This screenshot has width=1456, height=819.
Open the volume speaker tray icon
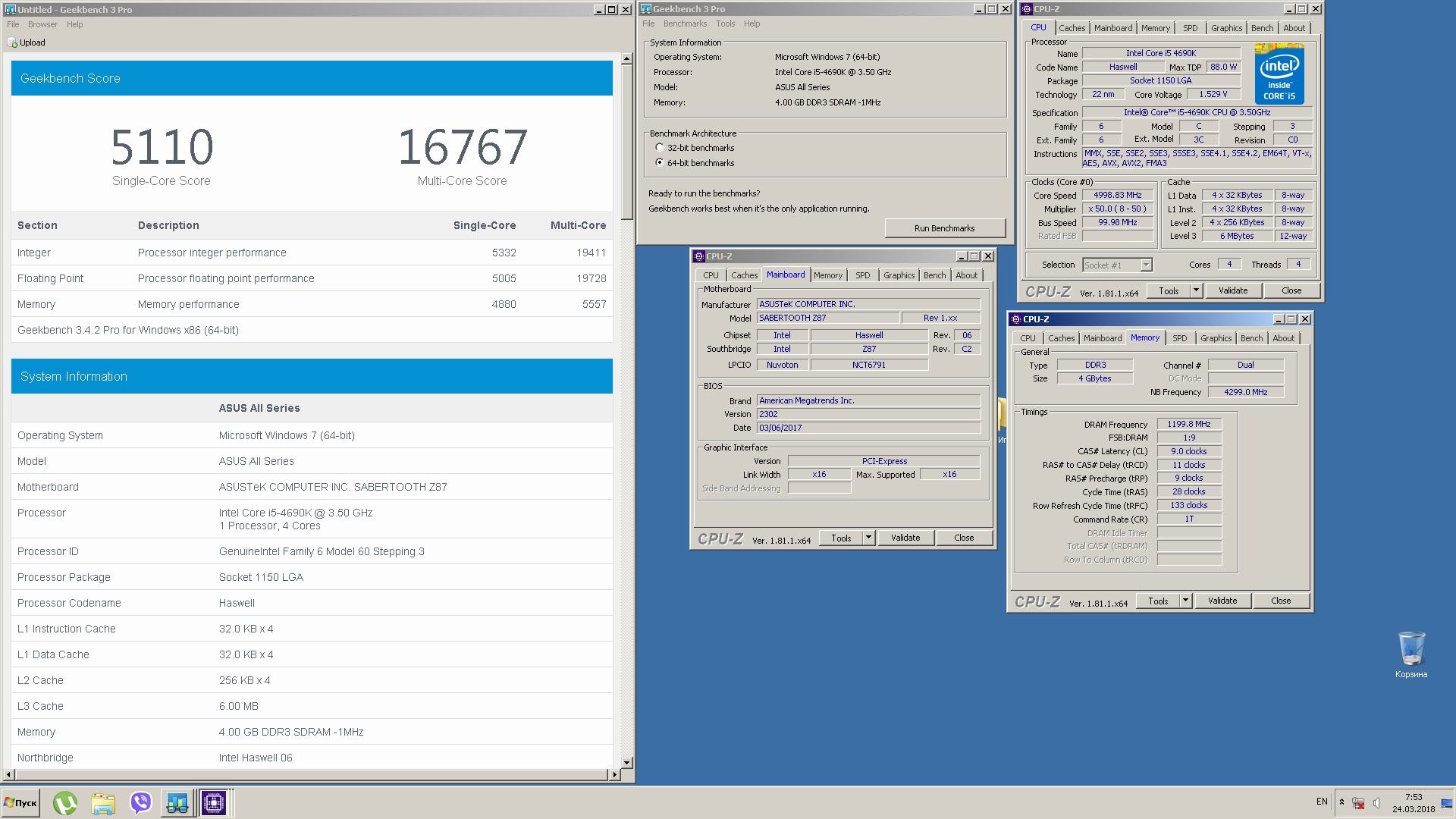click(1377, 802)
